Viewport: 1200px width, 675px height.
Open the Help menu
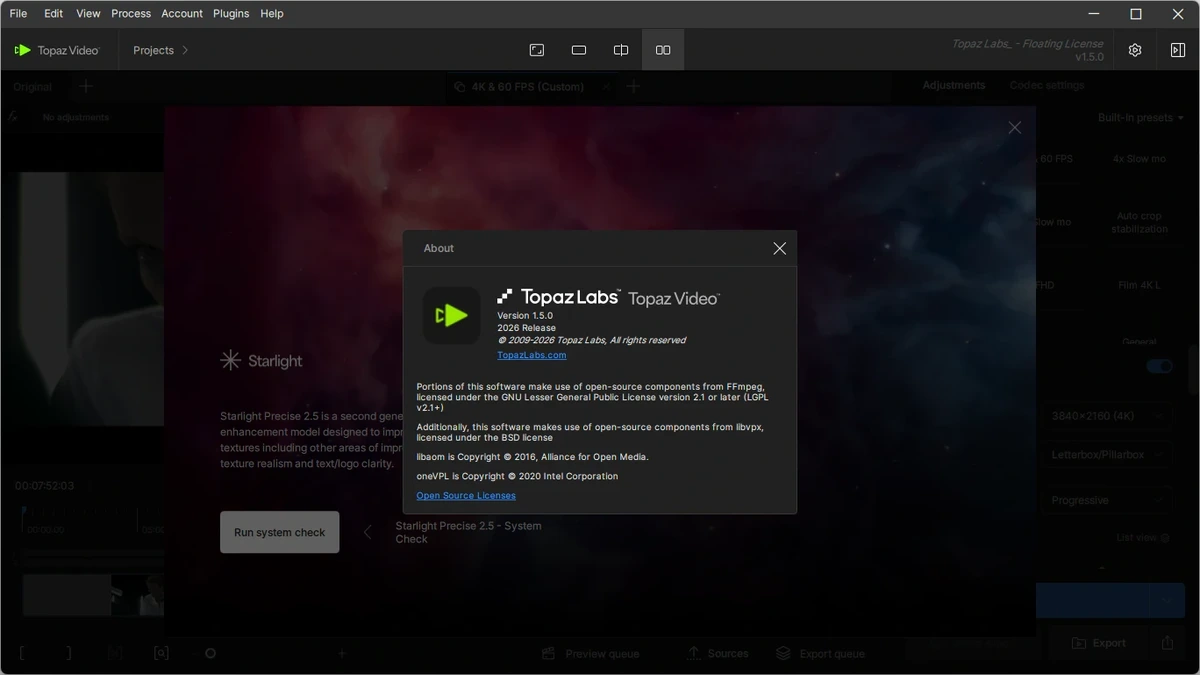272,14
